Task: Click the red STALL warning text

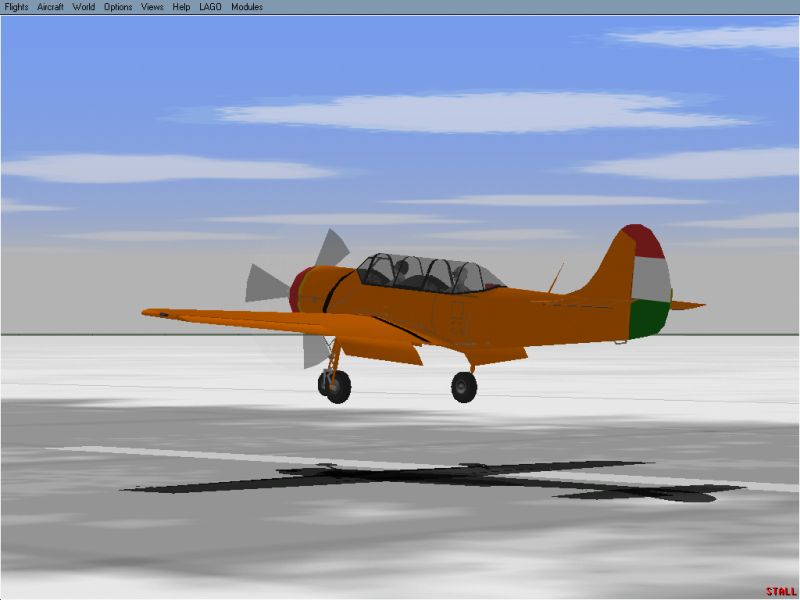Action: click(781, 591)
